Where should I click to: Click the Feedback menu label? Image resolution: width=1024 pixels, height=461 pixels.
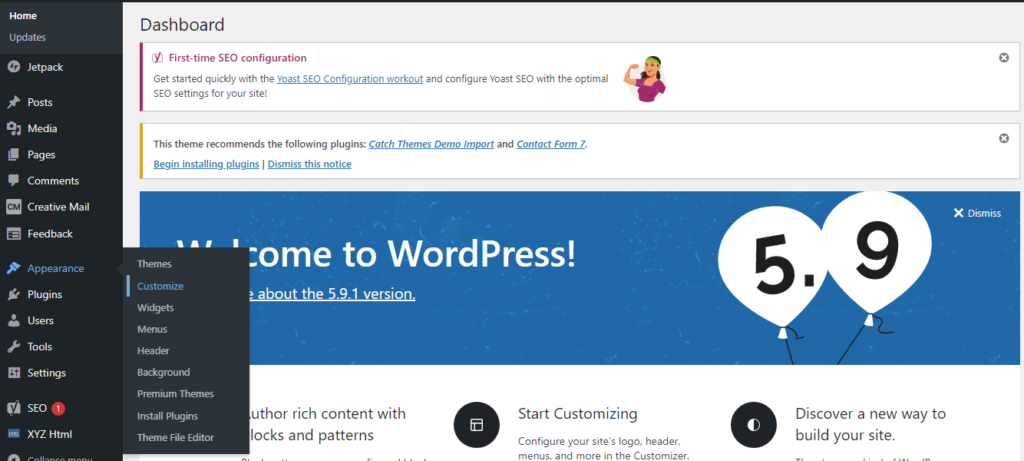pyautogui.click(x=50, y=234)
